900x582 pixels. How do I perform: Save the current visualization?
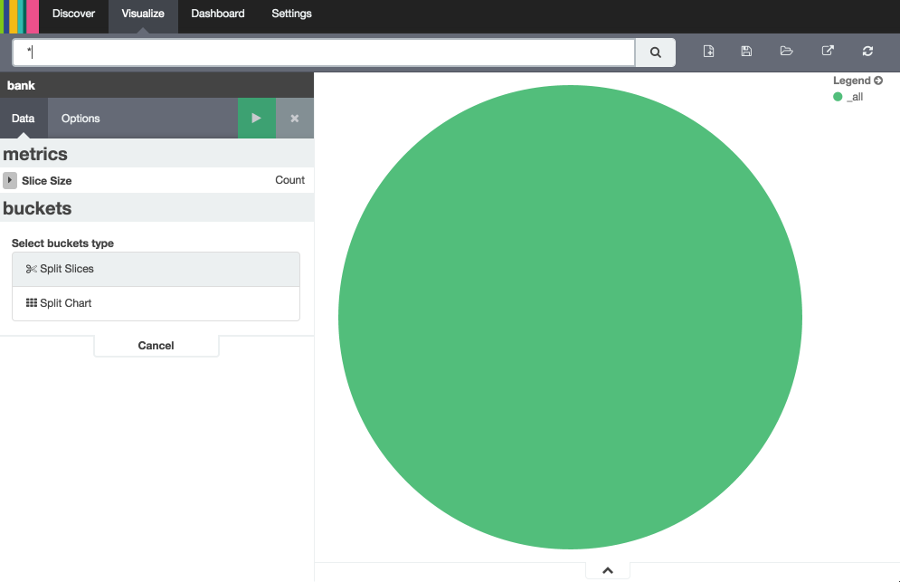pyautogui.click(x=746, y=50)
